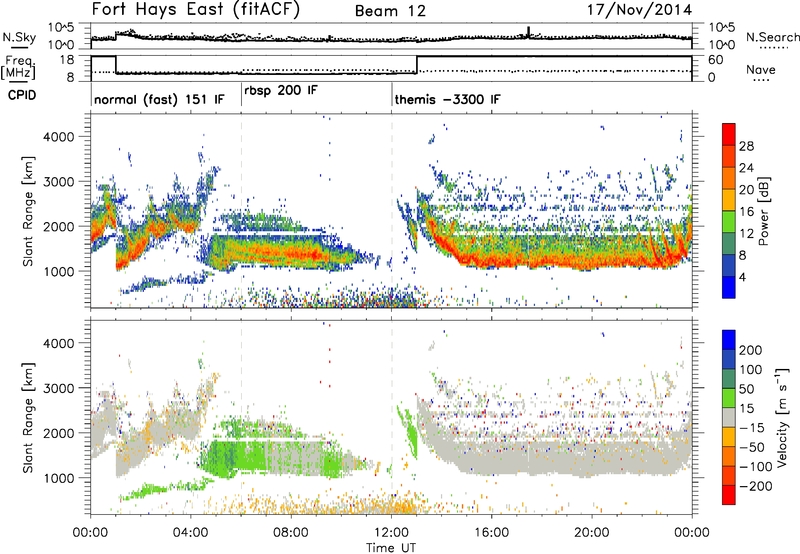Click the 08:00 time axis label
The height and width of the screenshot is (554, 800).
[291, 533]
